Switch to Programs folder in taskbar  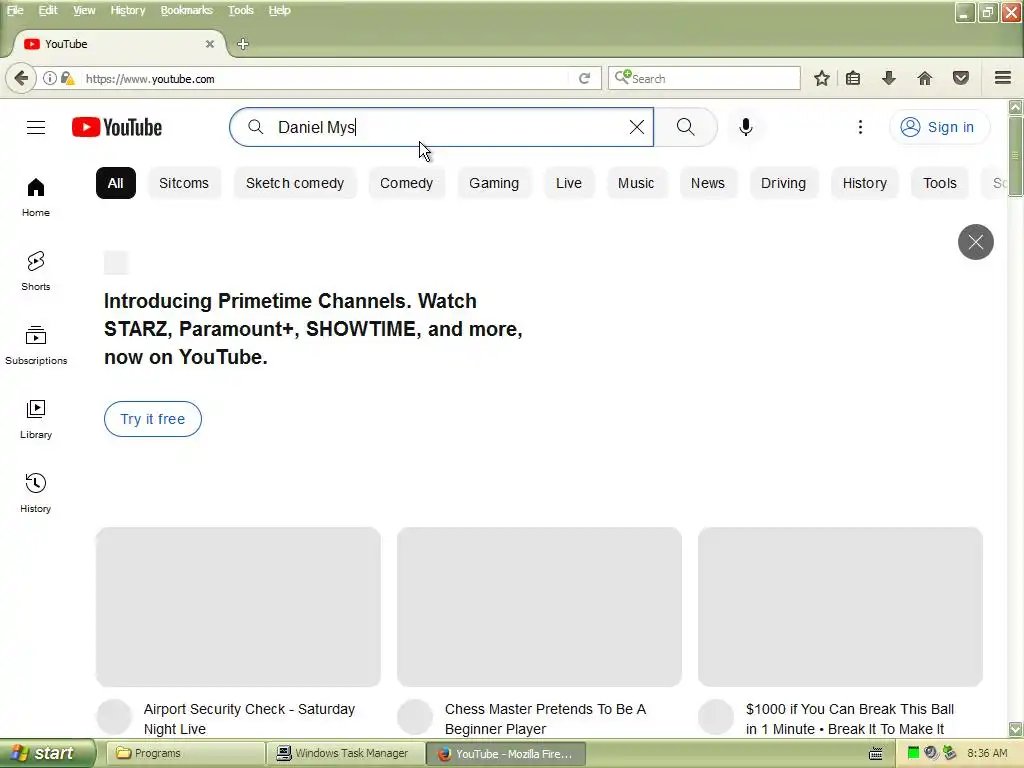click(x=186, y=754)
